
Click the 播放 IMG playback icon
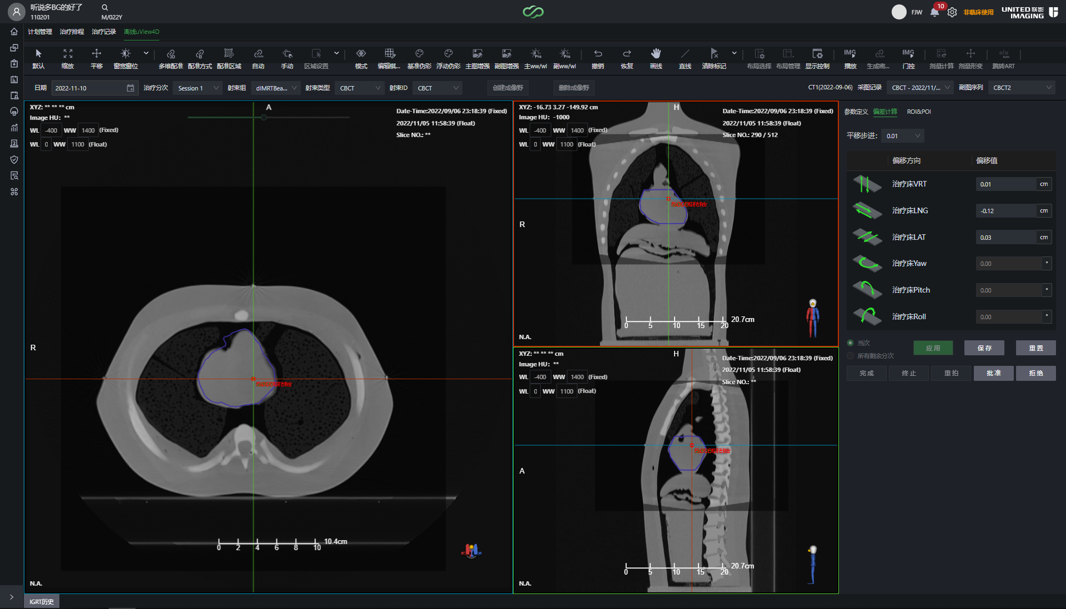point(850,54)
